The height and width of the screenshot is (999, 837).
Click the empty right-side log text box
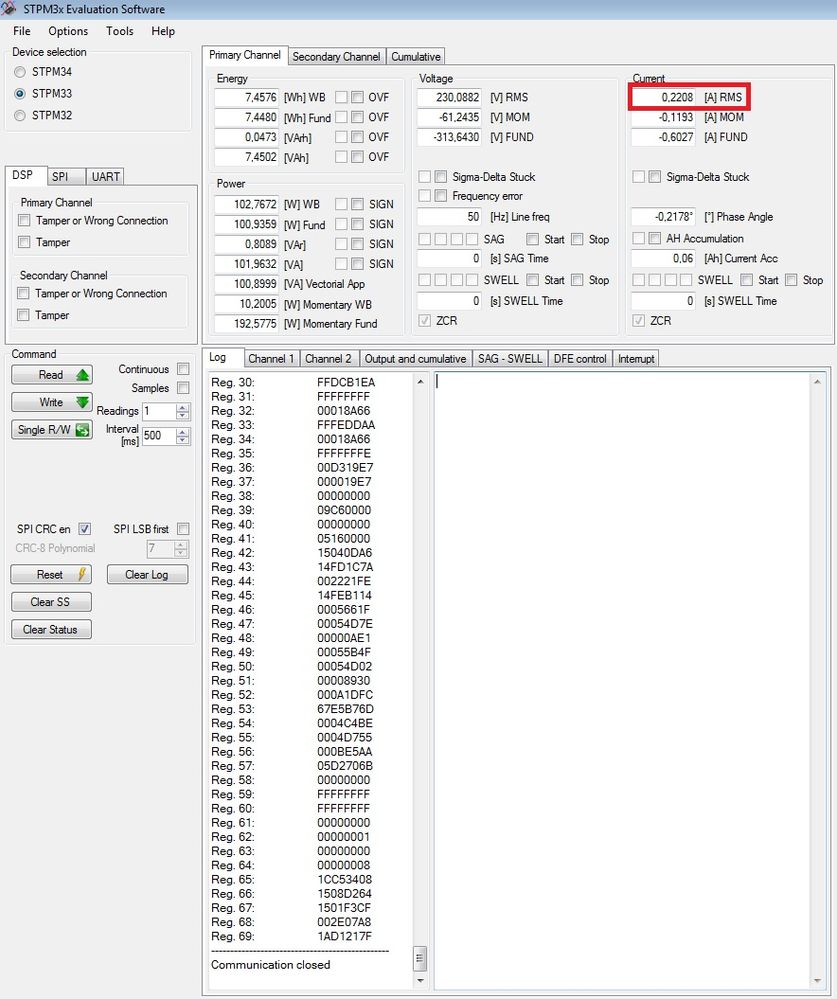tap(622, 680)
